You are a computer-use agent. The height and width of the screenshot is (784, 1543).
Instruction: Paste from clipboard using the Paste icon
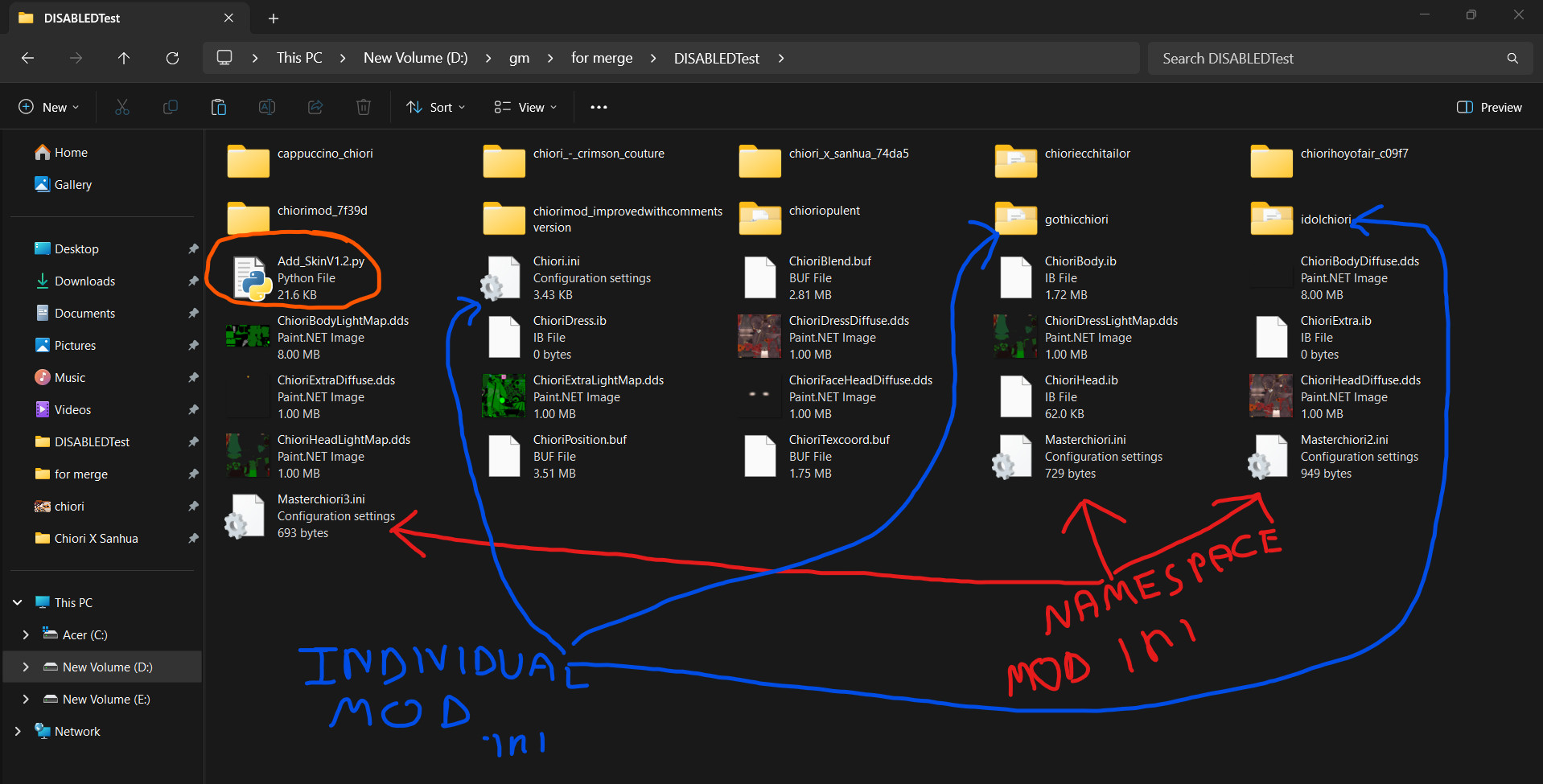coord(218,106)
